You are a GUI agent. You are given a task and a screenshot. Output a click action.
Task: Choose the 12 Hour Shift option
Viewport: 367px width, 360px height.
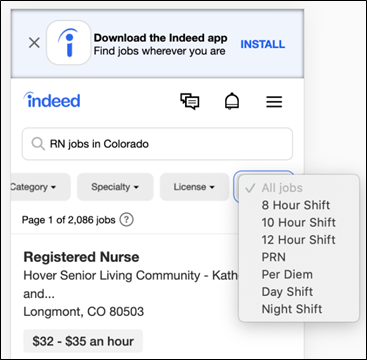pyautogui.click(x=299, y=240)
